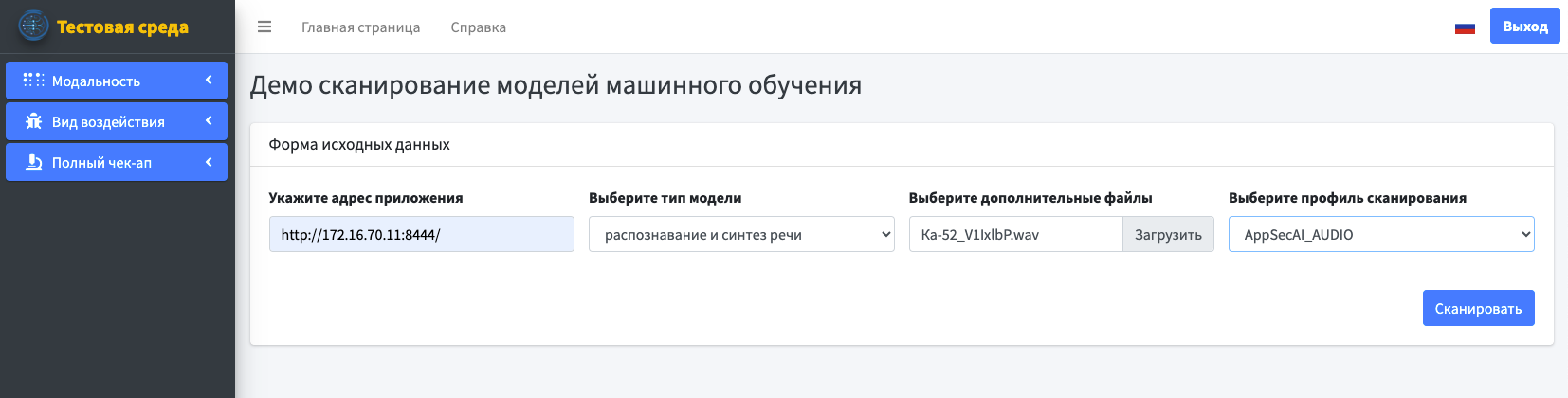Click the Вид воздействия bug icon
Viewport: 1568px width, 398px height.
coord(33,121)
